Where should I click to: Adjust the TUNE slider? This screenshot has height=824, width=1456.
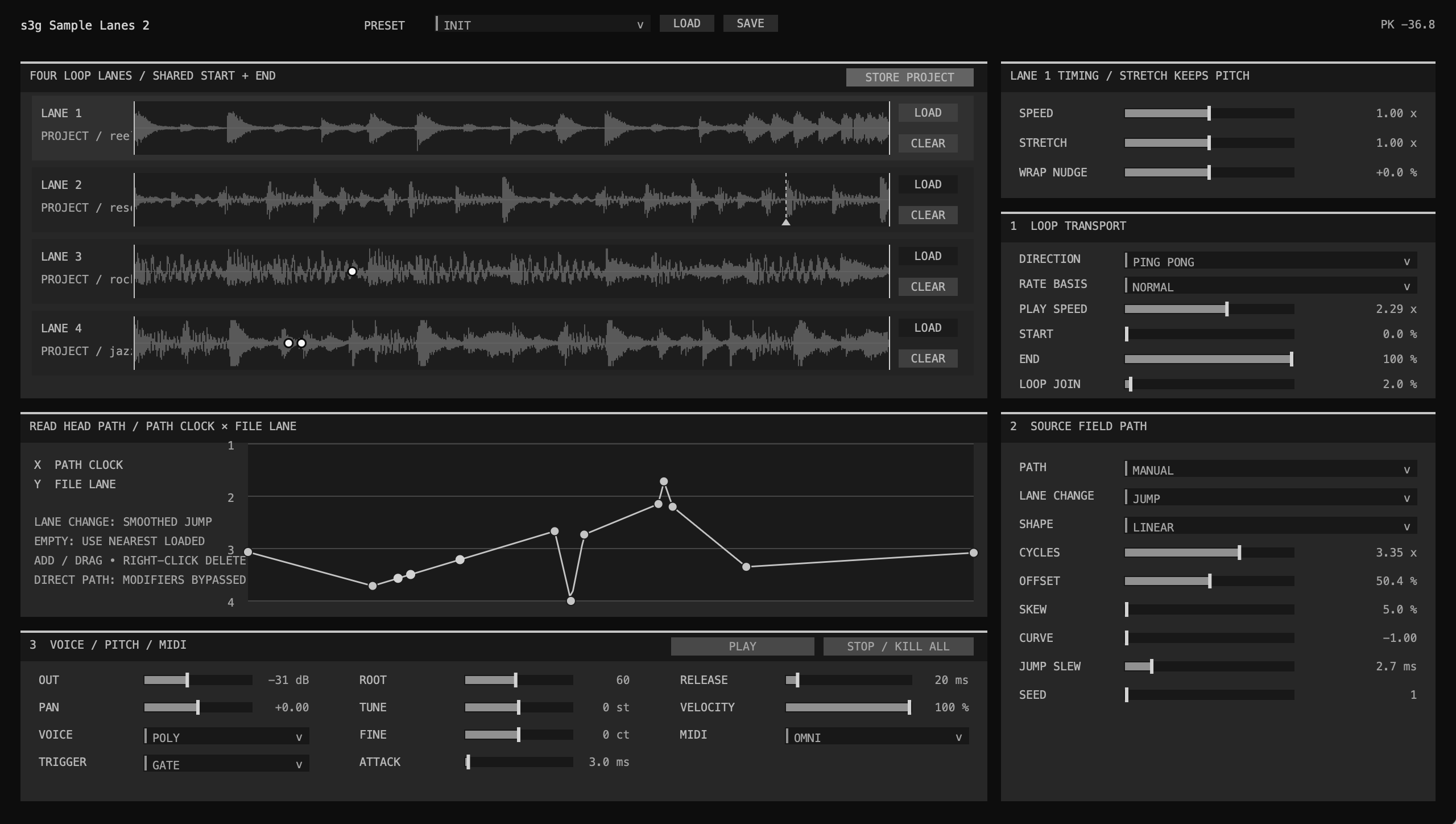(x=519, y=707)
